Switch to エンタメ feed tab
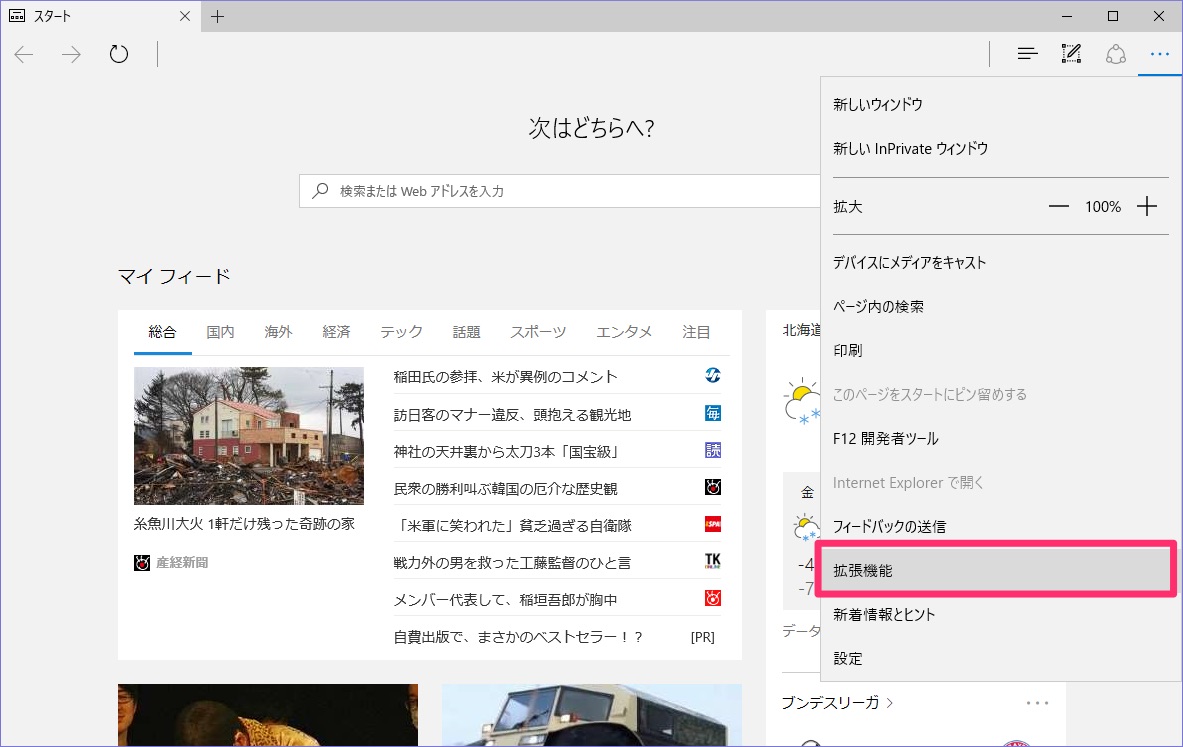 624,332
